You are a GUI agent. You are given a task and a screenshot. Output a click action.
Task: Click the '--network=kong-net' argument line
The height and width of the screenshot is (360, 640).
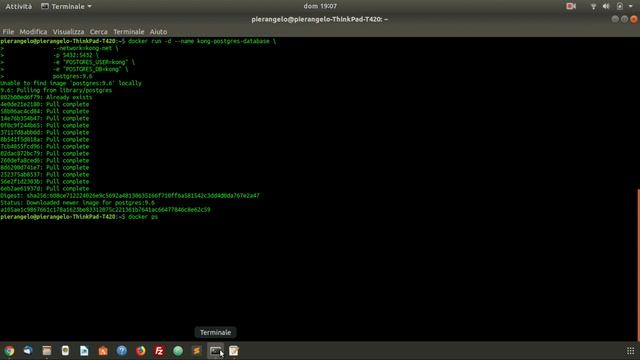(x=85, y=48)
